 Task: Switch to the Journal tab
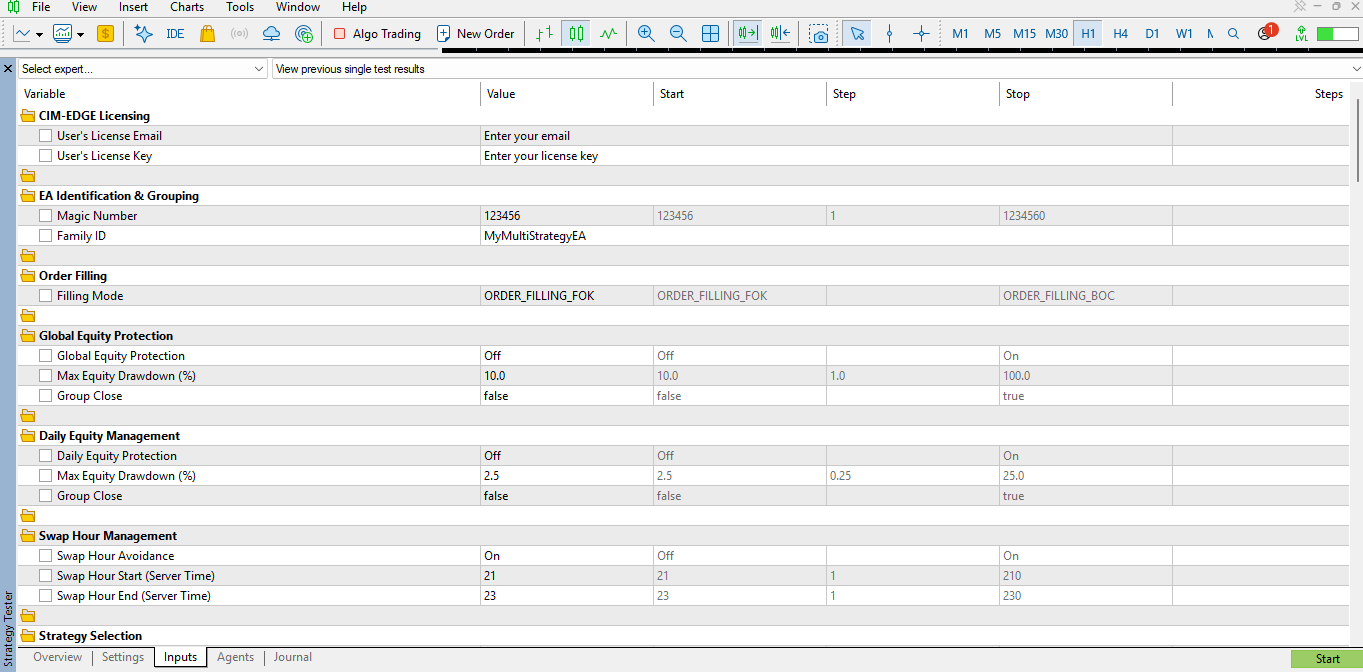tap(293, 657)
